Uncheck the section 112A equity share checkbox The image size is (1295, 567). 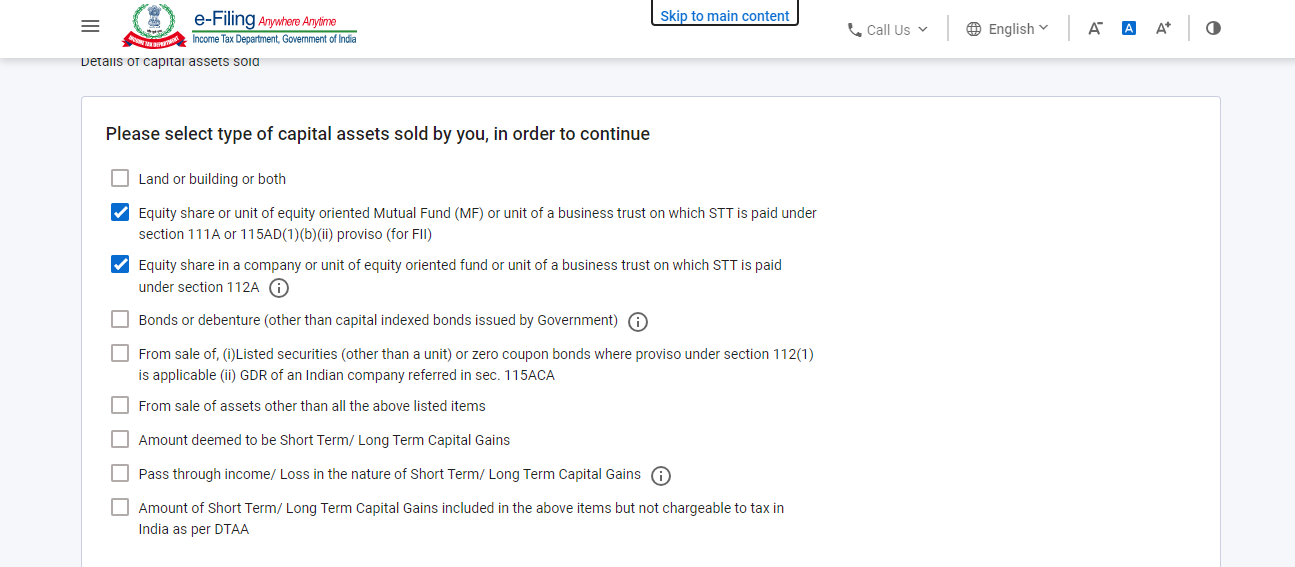[x=120, y=264]
